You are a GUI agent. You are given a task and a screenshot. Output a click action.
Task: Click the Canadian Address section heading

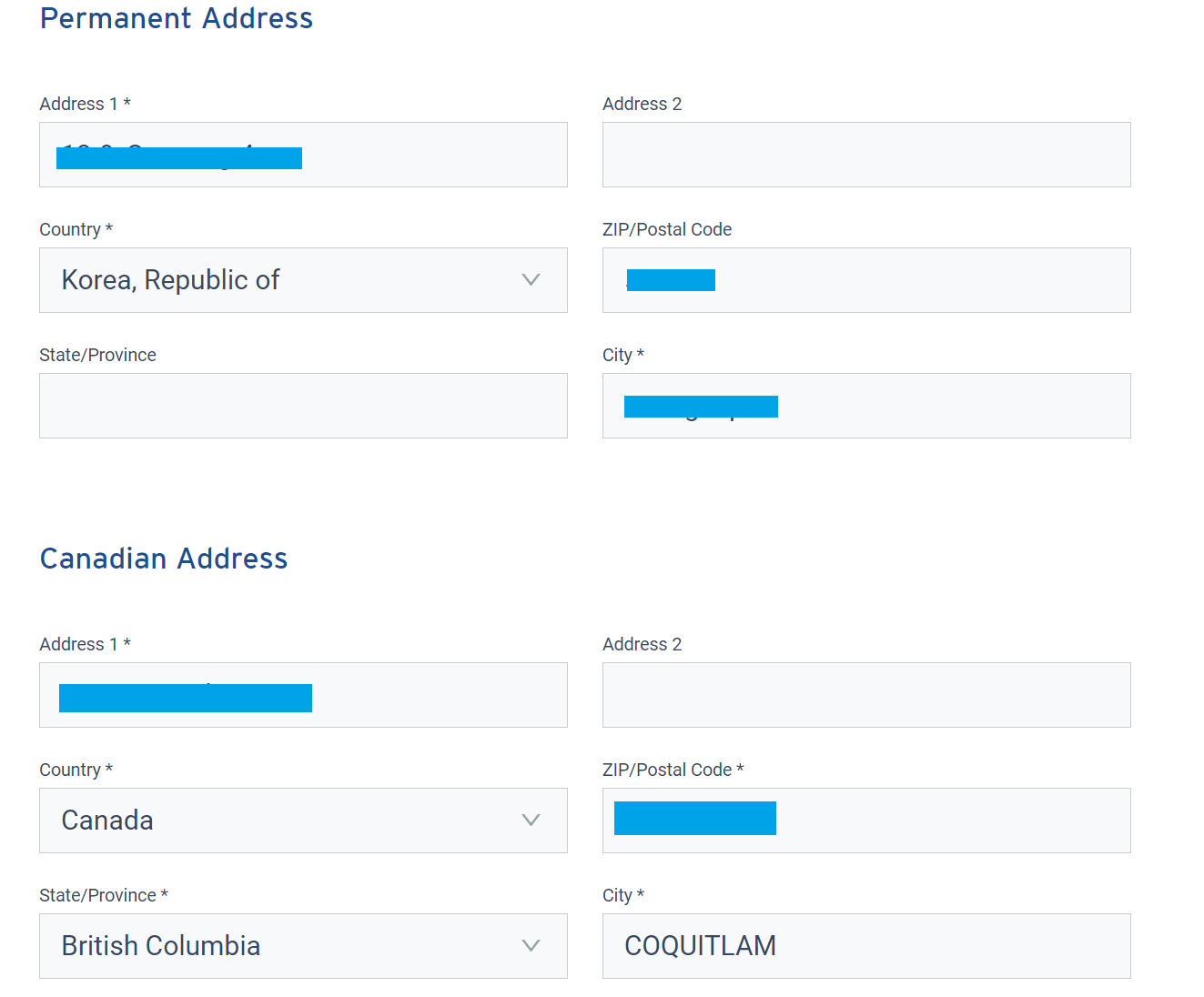coord(164,559)
